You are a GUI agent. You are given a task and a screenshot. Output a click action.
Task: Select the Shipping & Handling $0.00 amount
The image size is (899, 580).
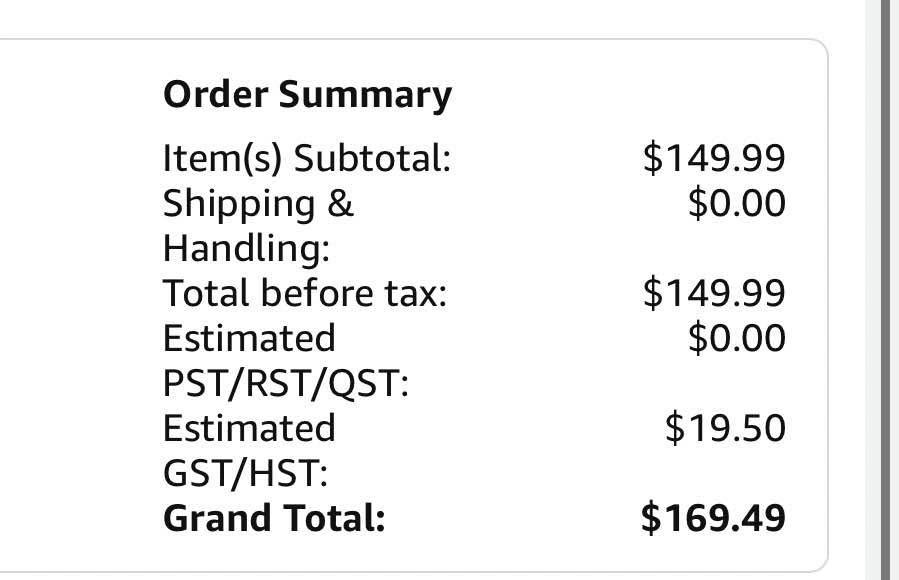click(x=737, y=203)
